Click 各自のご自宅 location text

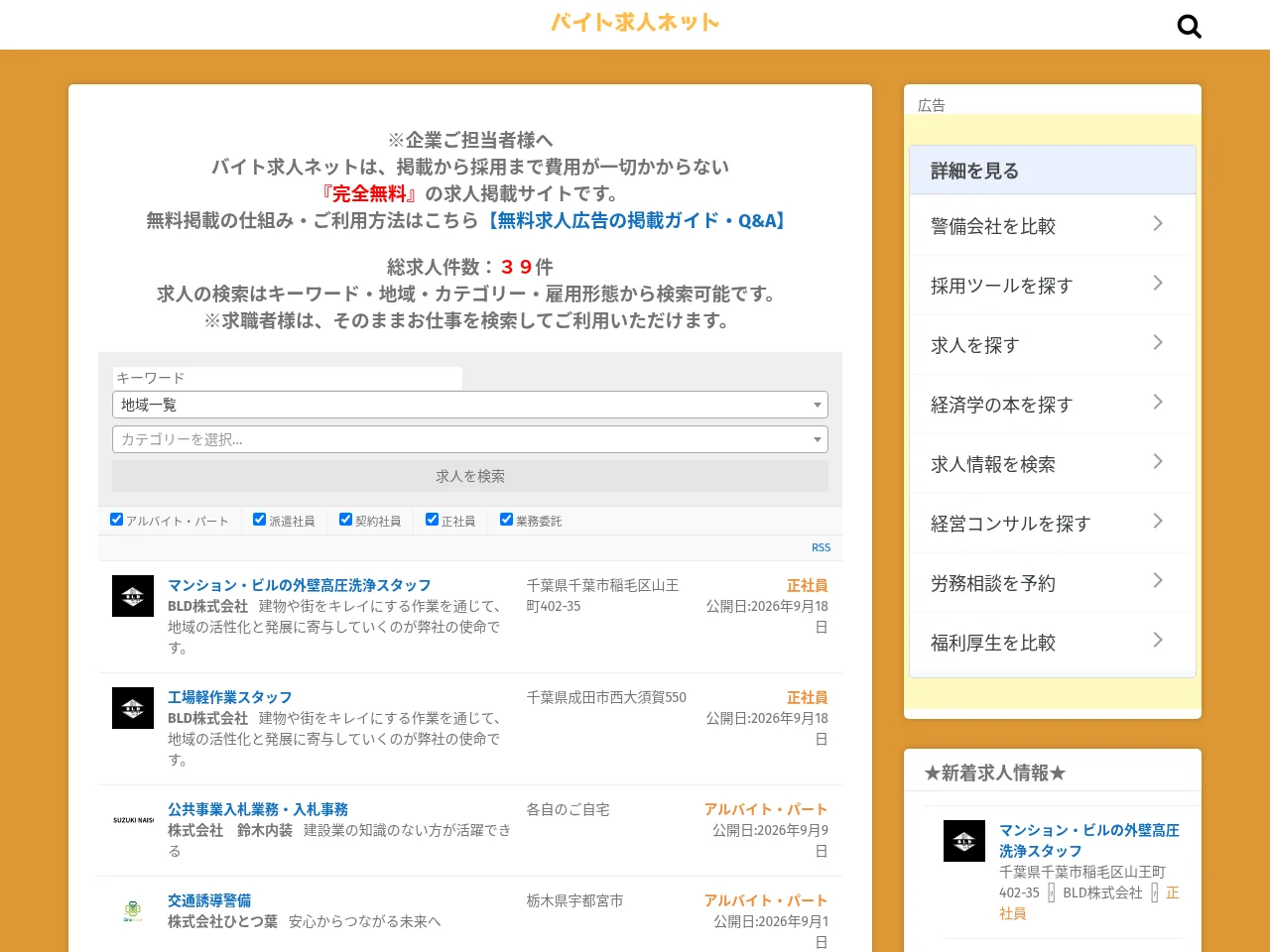tap(568, 809)
